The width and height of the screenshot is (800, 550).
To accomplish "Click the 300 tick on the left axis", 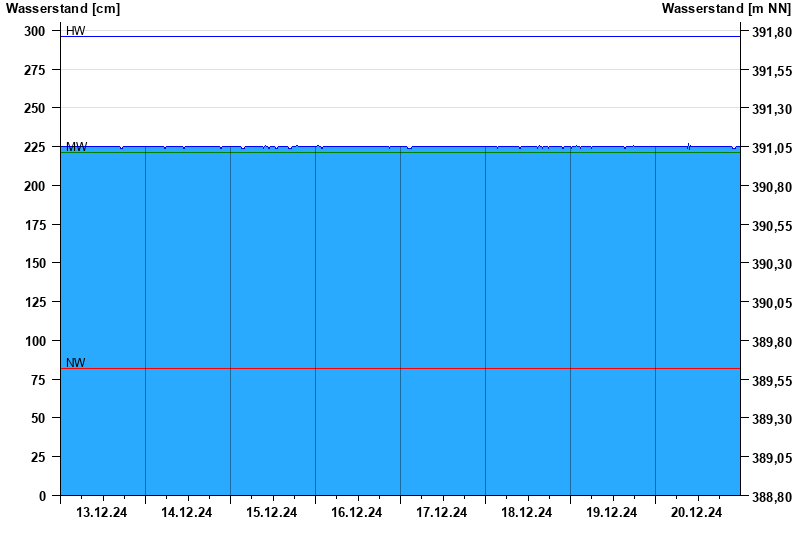I will (35, 31).
